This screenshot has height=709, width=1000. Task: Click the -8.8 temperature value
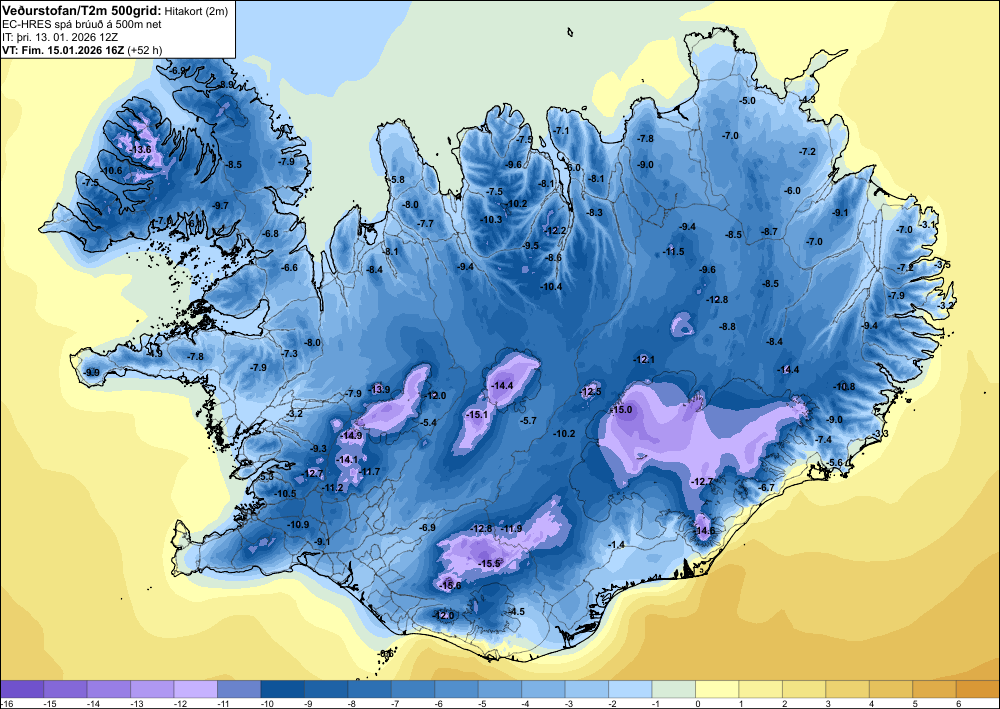[728, 326]
